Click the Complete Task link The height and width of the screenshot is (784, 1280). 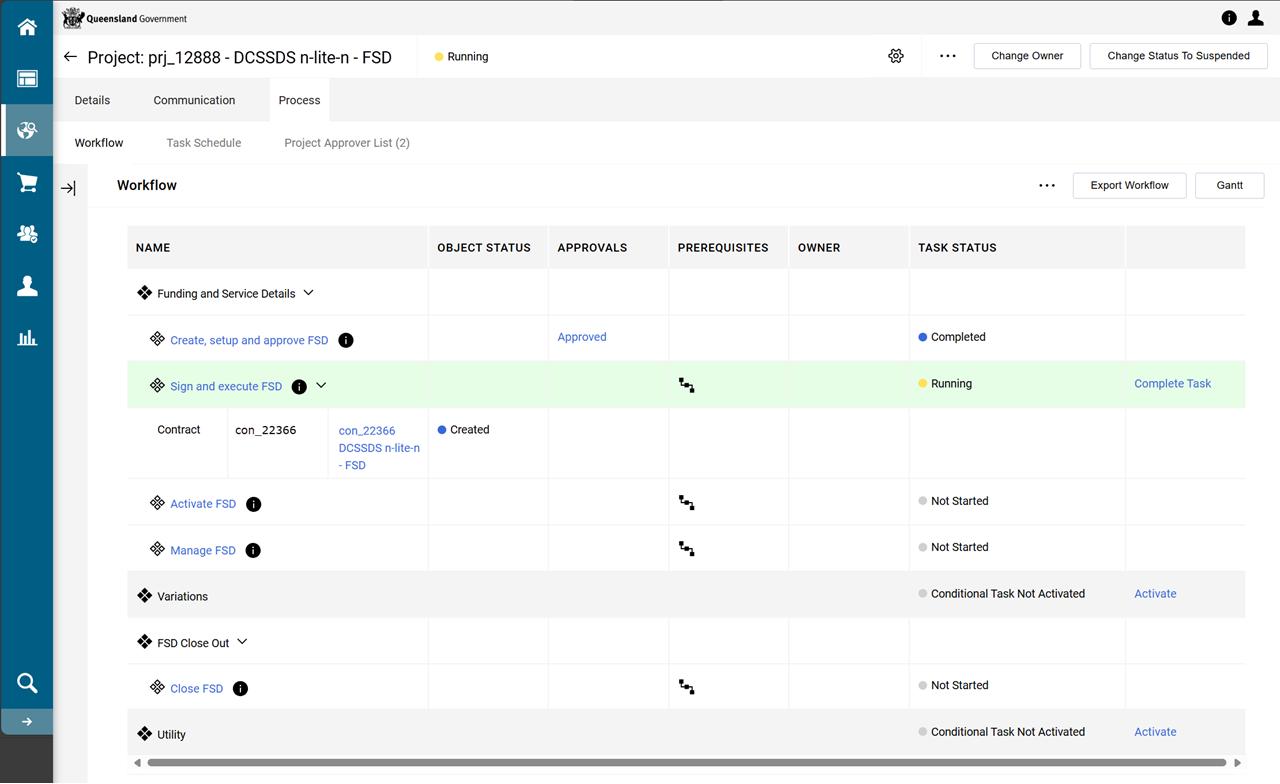tap(1172, 384)
